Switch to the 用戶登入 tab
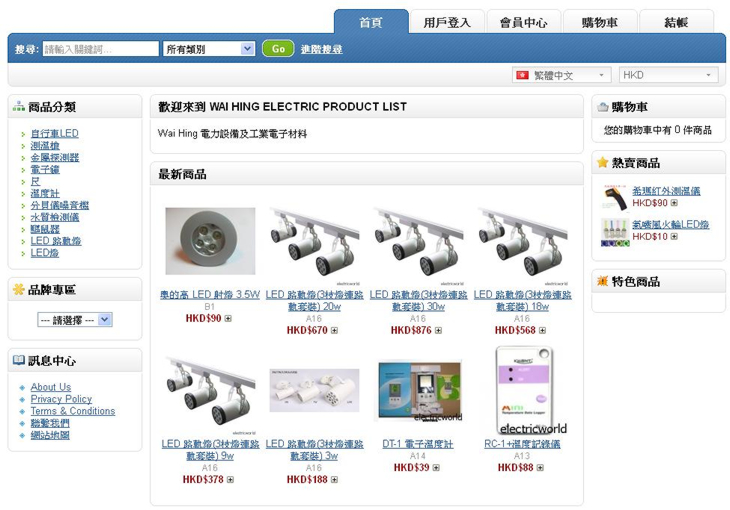Screen dimensions: 730x510 pos(447,22)
